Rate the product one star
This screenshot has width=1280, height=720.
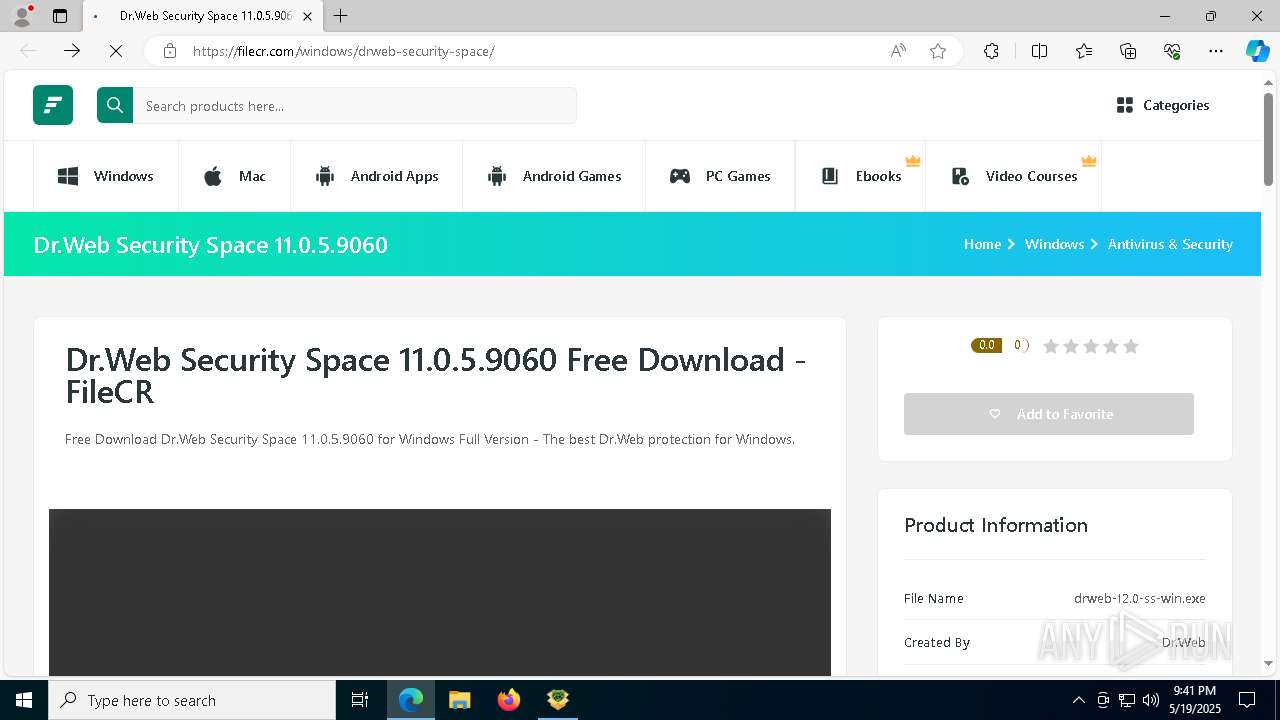pos(1051,346)
